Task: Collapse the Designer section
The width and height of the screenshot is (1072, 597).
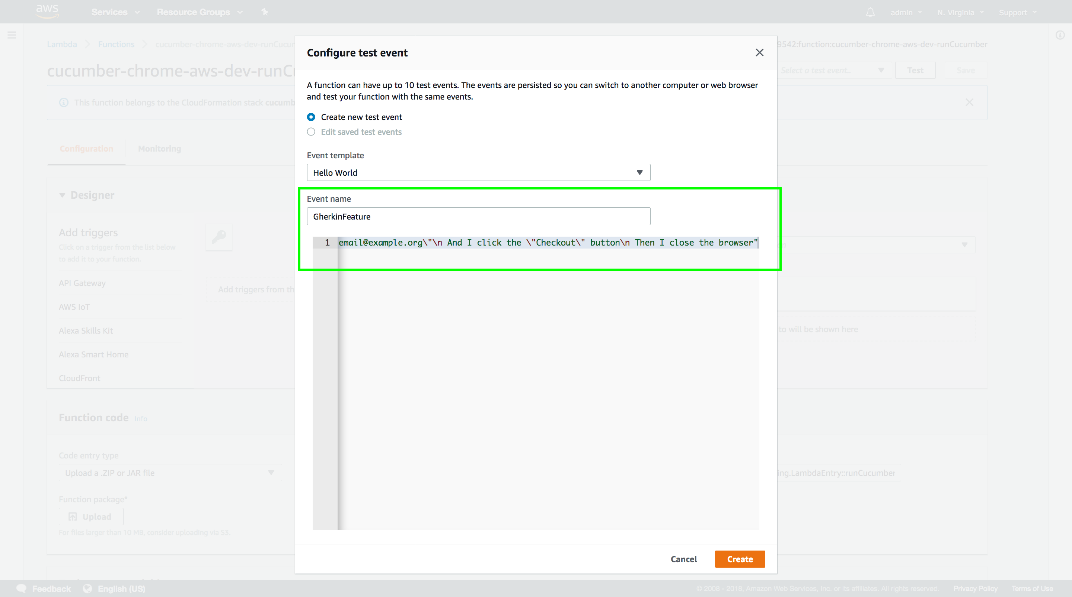Action: pyautogui.click(x=62, y=195)
